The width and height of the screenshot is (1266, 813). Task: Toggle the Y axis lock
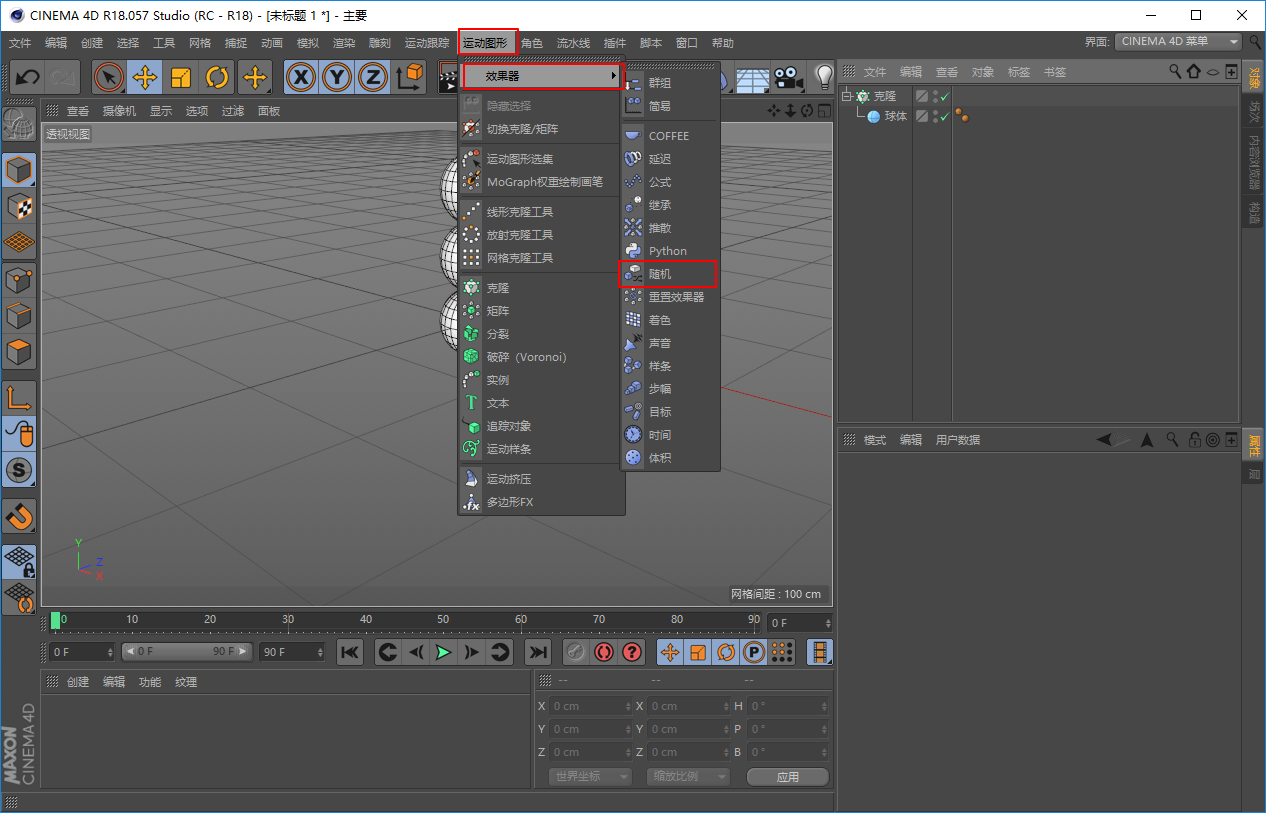click(337, 77)
